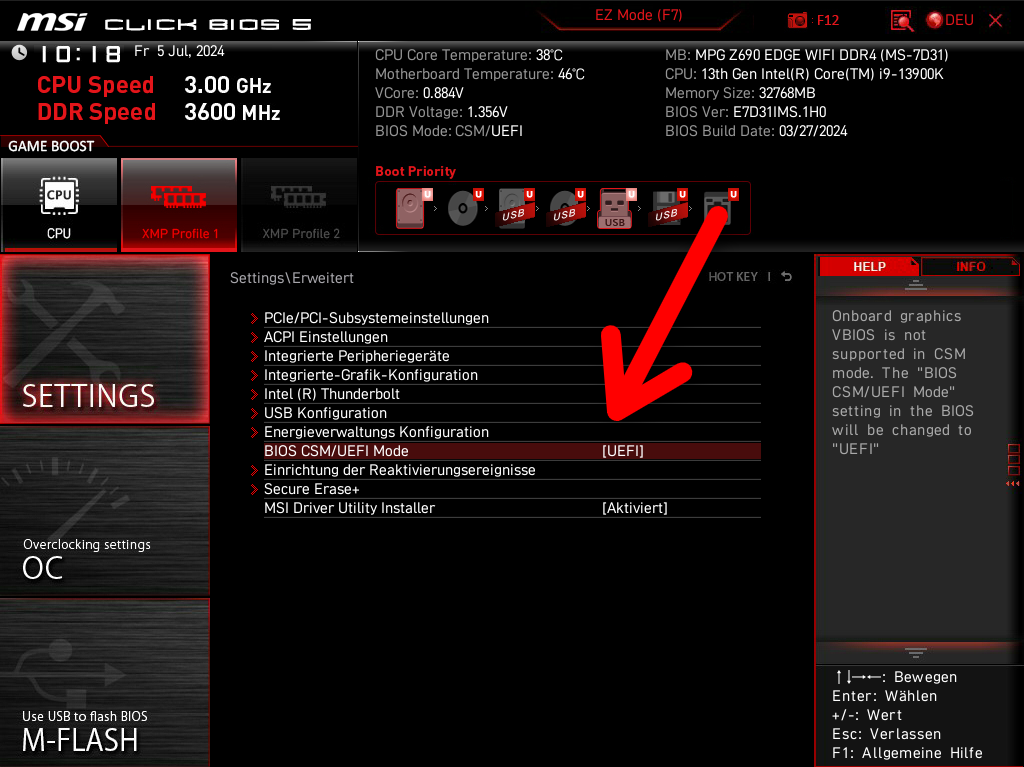Open the M-FLASH section

[104, 683]
